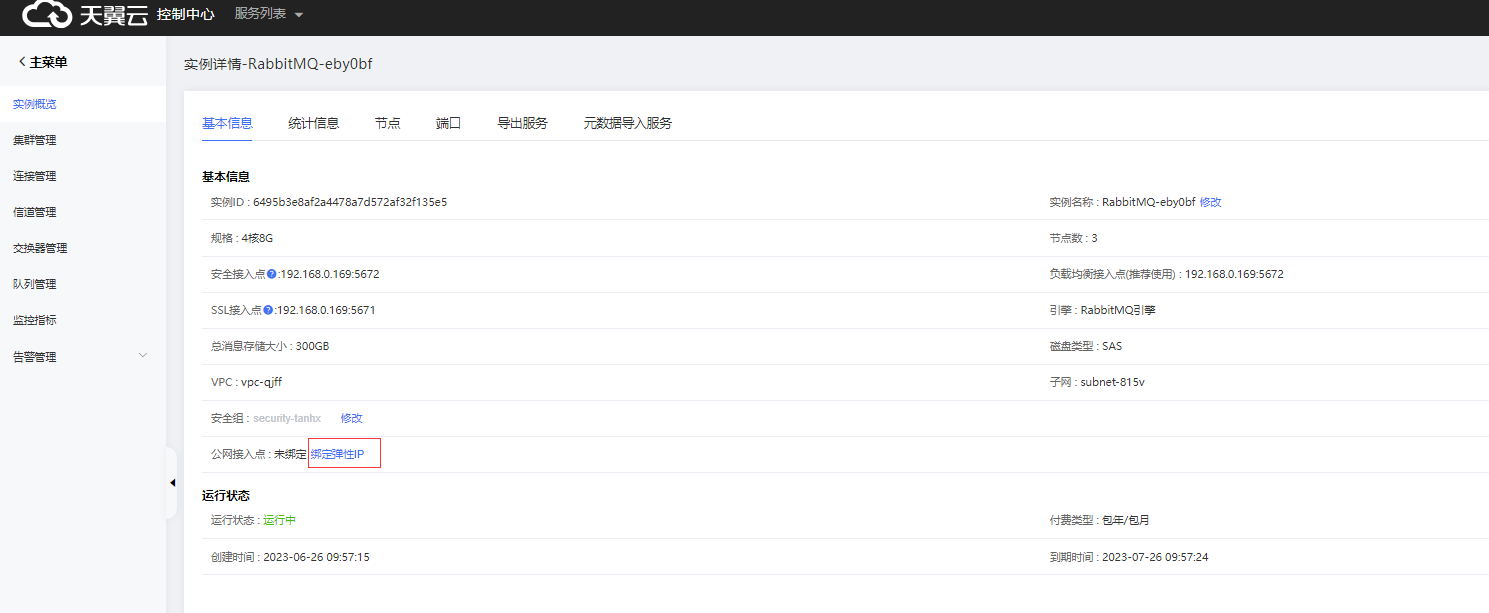This screenshot has width=1489, height=613.
Task: Open 交换器管理 in the sidebar
Action: tap(40, 248)
